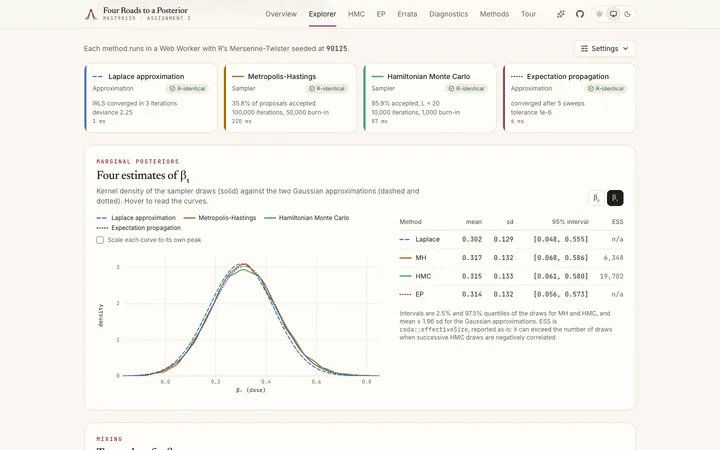
Task: Click the green line icon on Hamiltonian Monte Carlo card
Action: 377,77
